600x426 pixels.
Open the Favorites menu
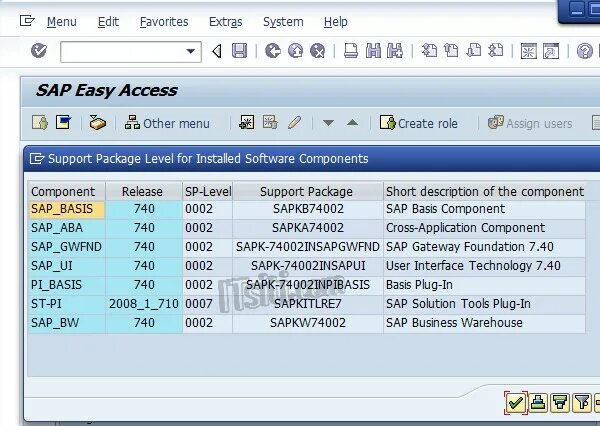click(x=164, y=22)
